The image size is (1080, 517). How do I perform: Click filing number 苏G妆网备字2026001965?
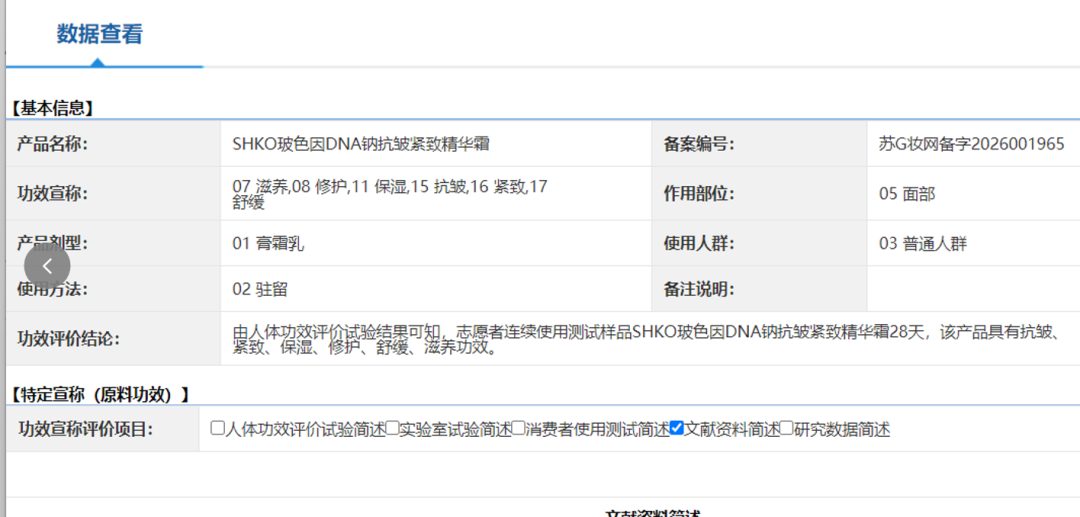click(x=972, y=144)
